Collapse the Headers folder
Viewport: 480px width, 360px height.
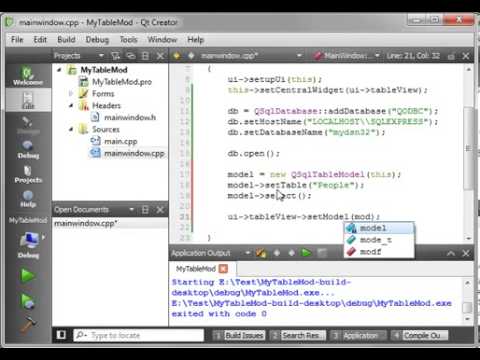click(x=71, y=106)
